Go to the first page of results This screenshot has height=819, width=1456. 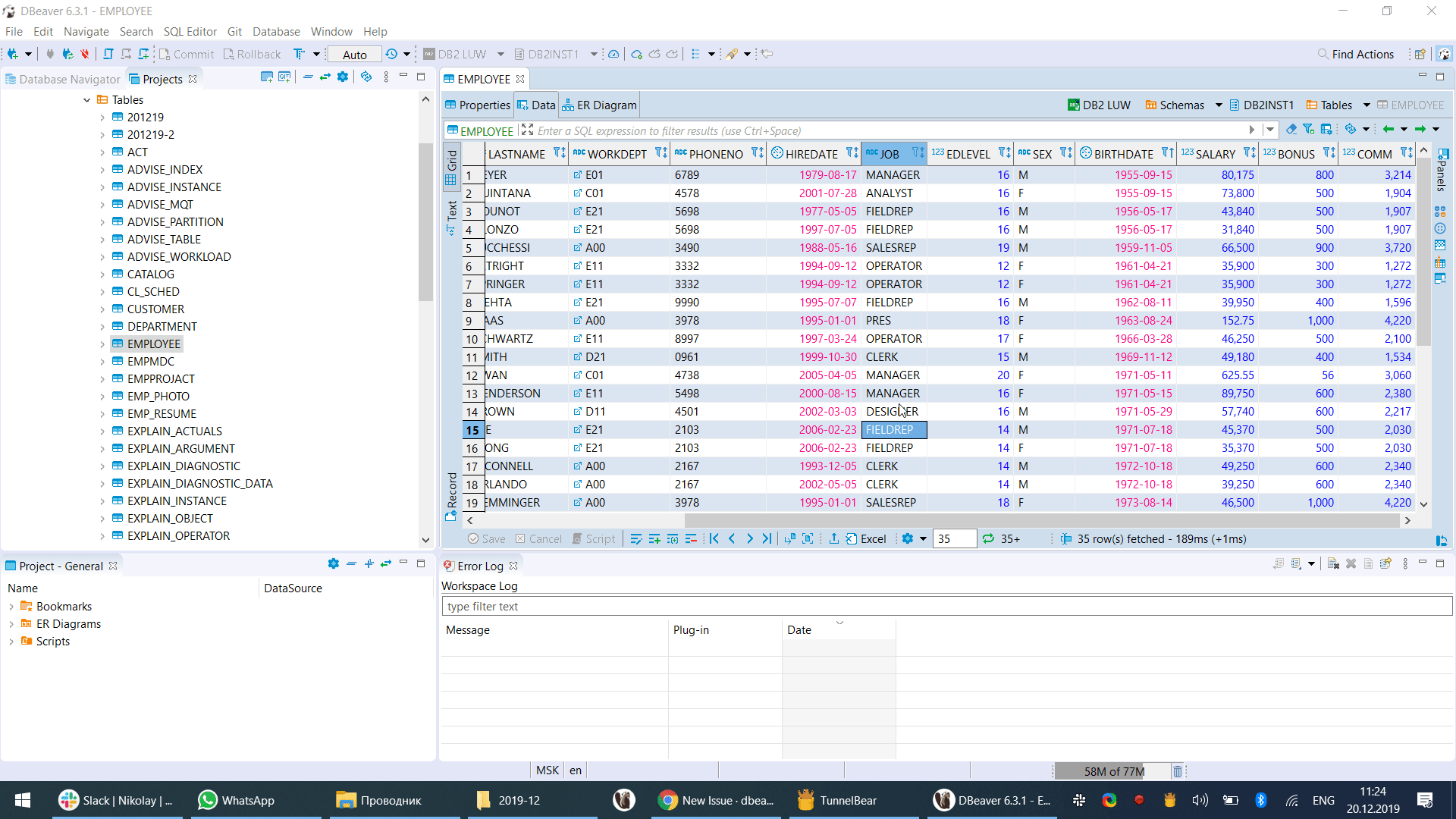714,539
